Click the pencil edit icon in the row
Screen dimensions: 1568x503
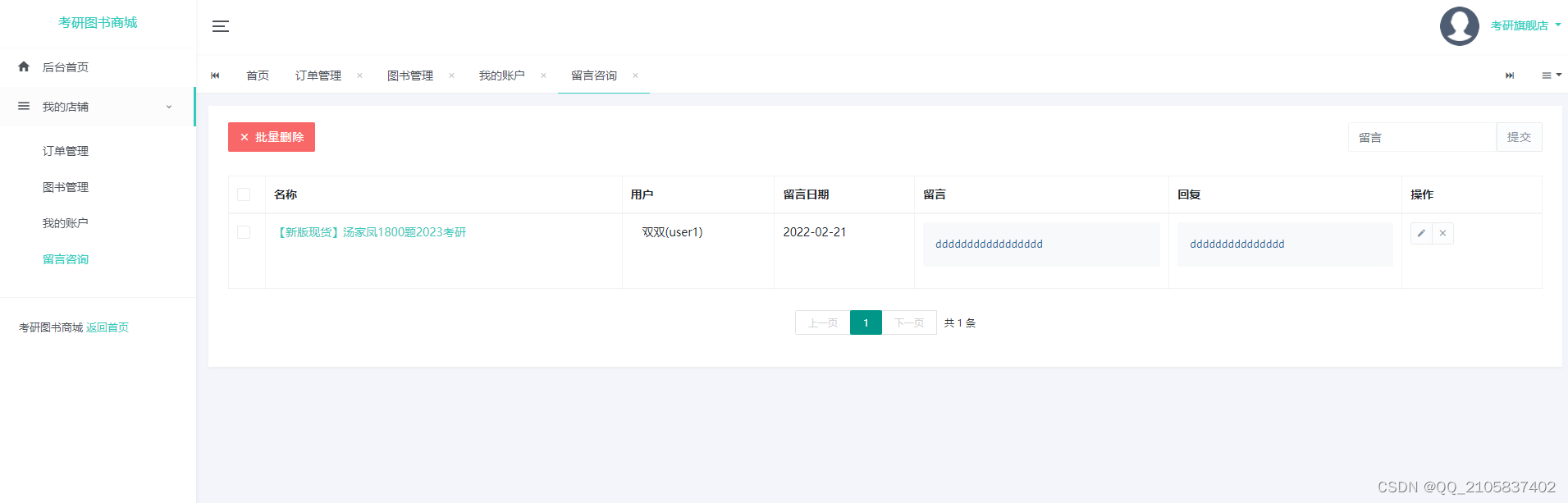click(1421, 233)
